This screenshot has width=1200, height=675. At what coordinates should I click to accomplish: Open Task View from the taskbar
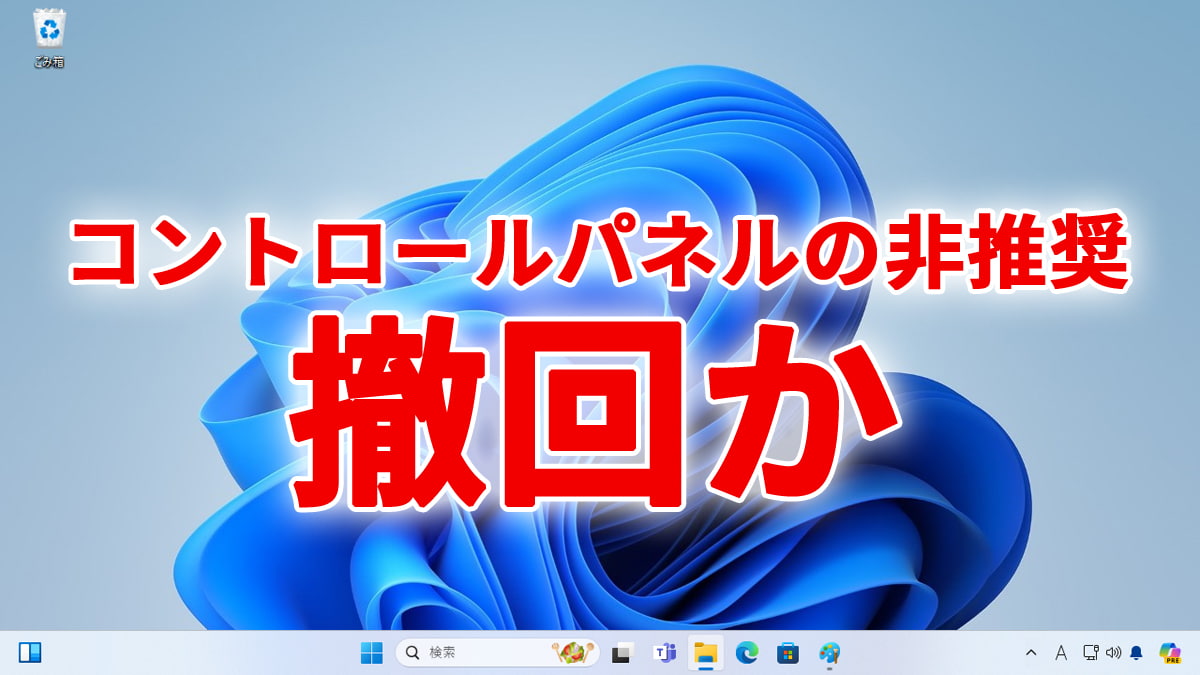point(622,653)
